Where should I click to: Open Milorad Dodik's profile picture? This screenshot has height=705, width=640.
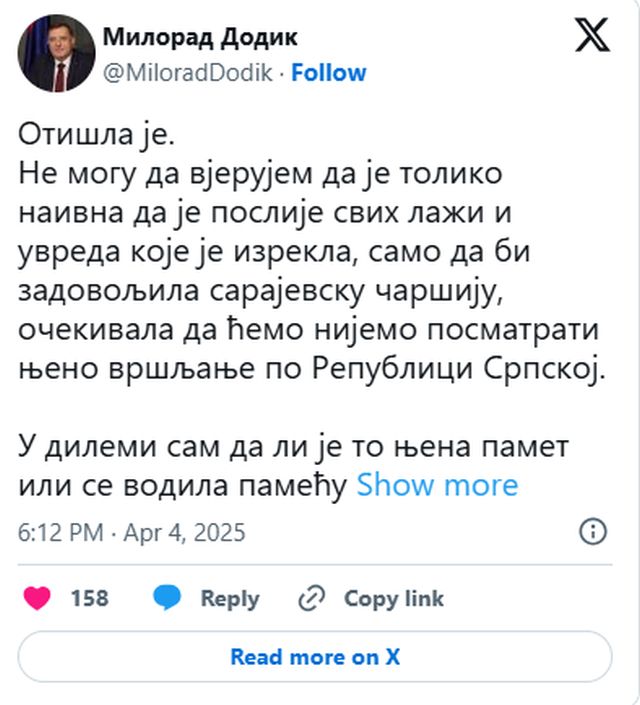coord(56,54)
